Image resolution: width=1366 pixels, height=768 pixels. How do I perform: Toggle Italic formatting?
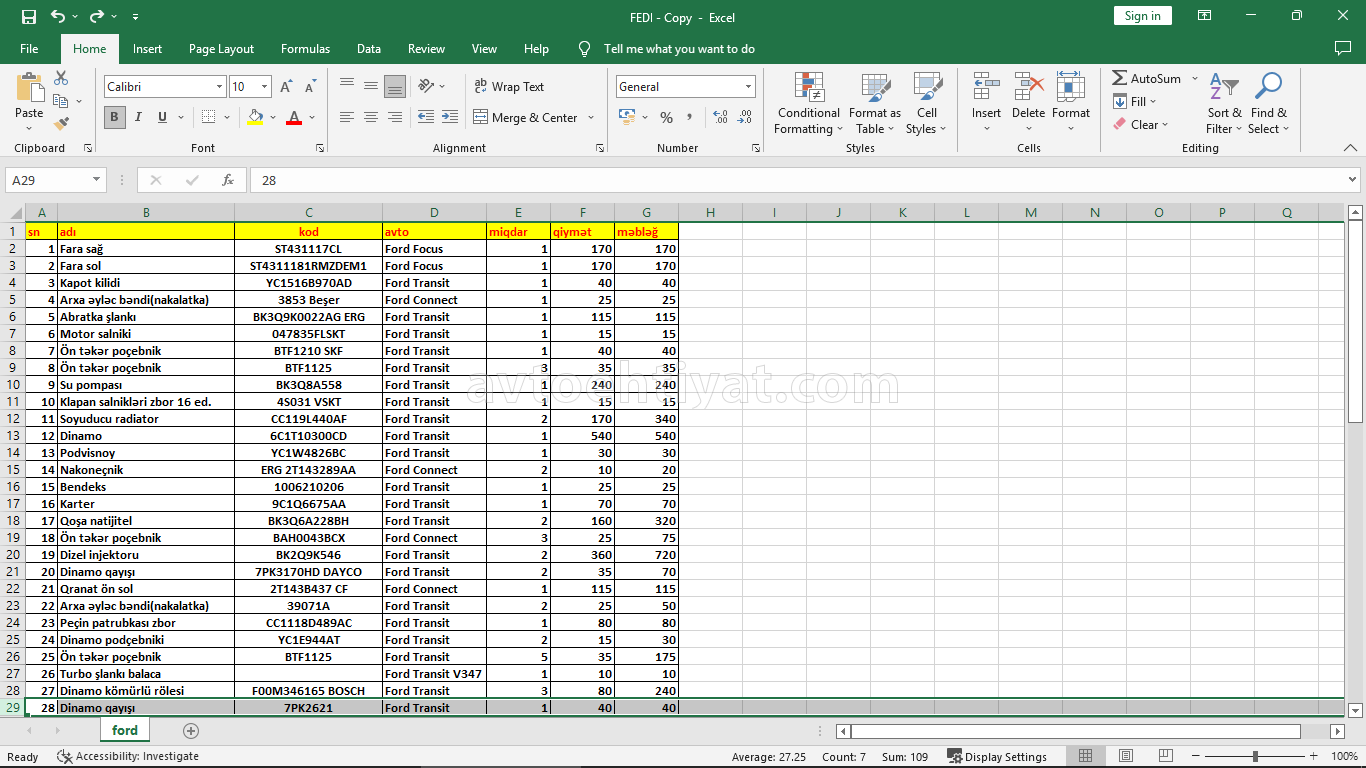pos(138,117)
